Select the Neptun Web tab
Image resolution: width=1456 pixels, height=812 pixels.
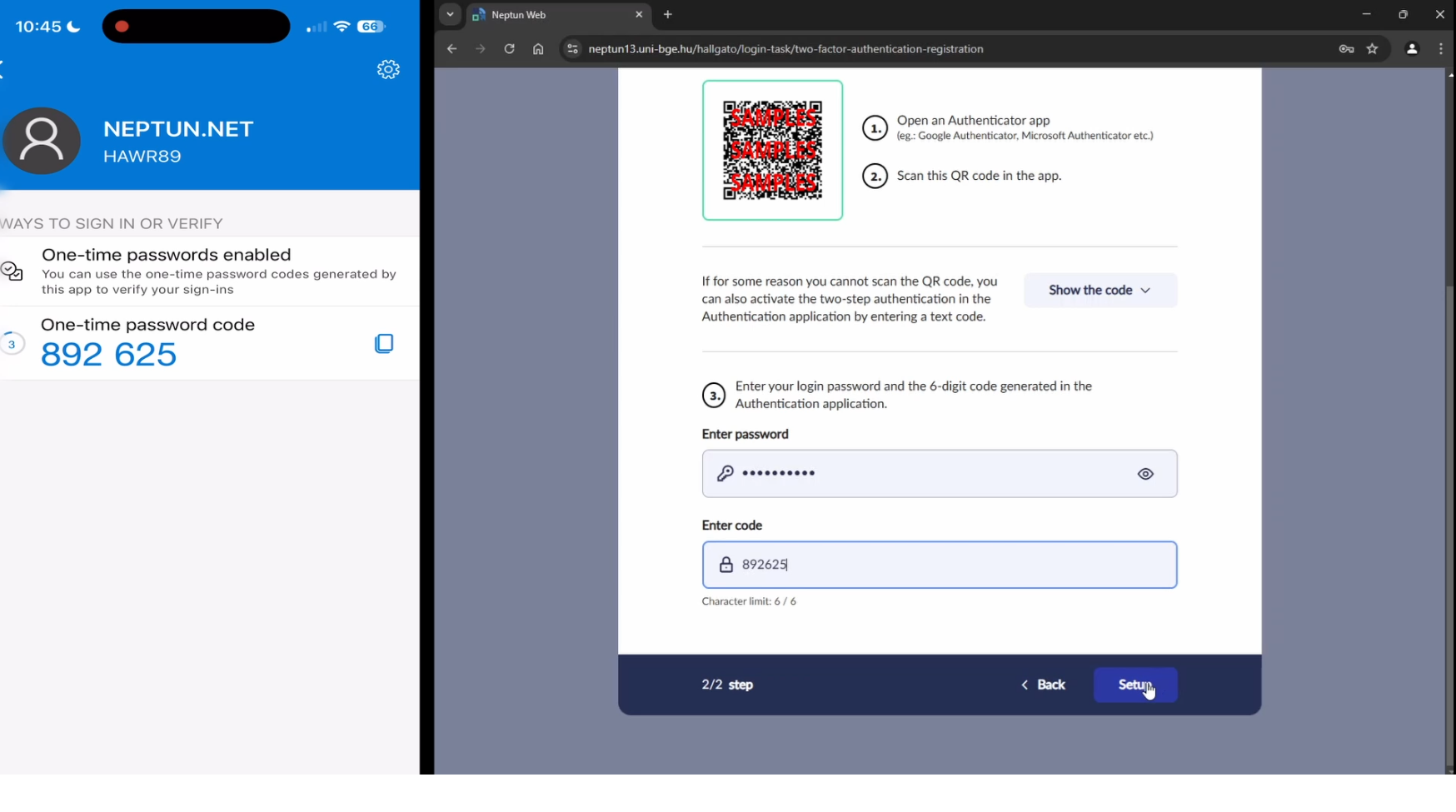tap(558, 14)
